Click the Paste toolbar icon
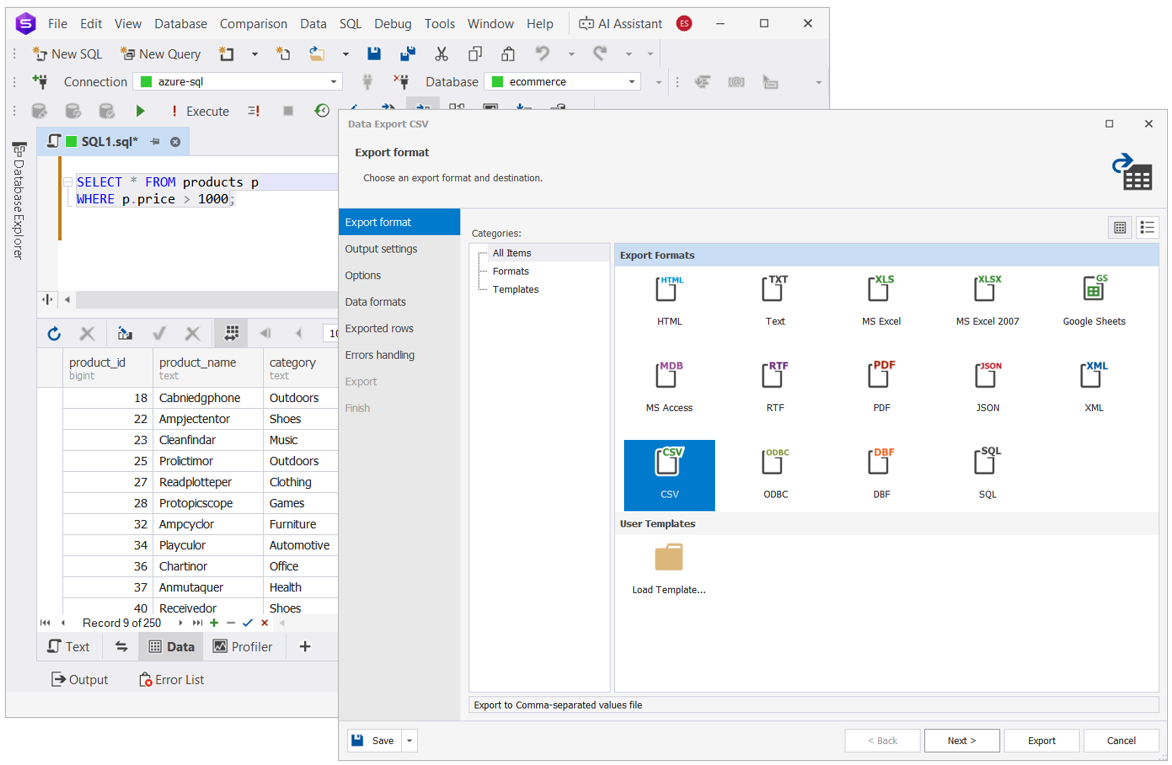The width and height of the screenshot is (1172, 765). point(508,54)
